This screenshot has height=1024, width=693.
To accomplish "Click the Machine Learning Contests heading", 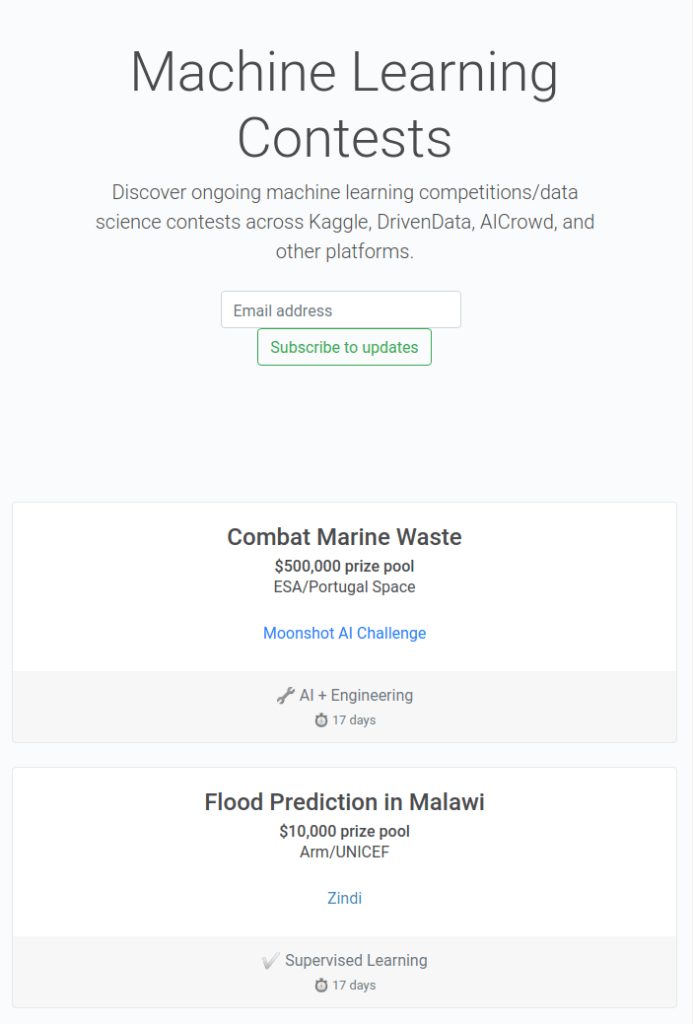I will click(344, 104).
